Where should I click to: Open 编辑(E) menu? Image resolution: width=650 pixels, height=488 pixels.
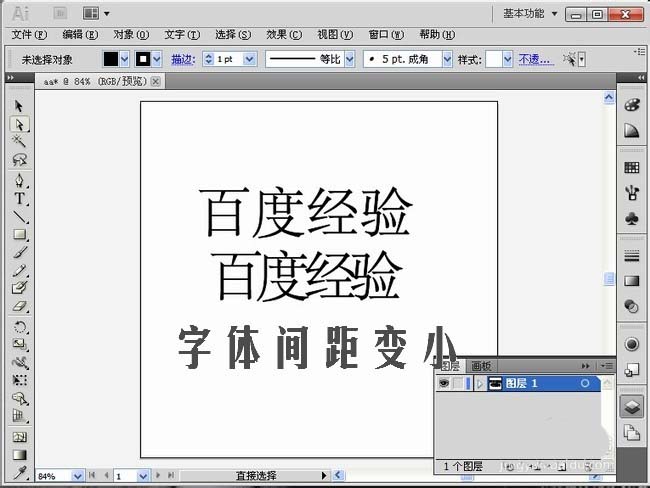(x=80, y=34)
